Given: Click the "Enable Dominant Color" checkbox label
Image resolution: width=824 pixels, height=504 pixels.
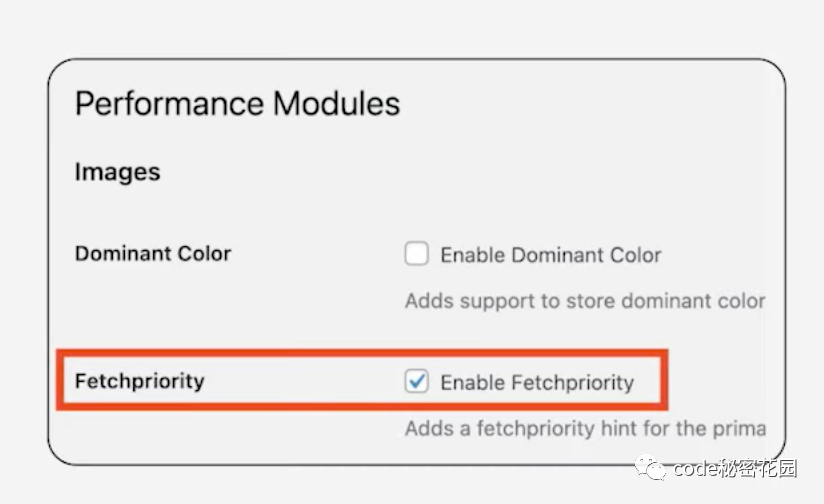Looking at the screenshot, I should point(550,255).
